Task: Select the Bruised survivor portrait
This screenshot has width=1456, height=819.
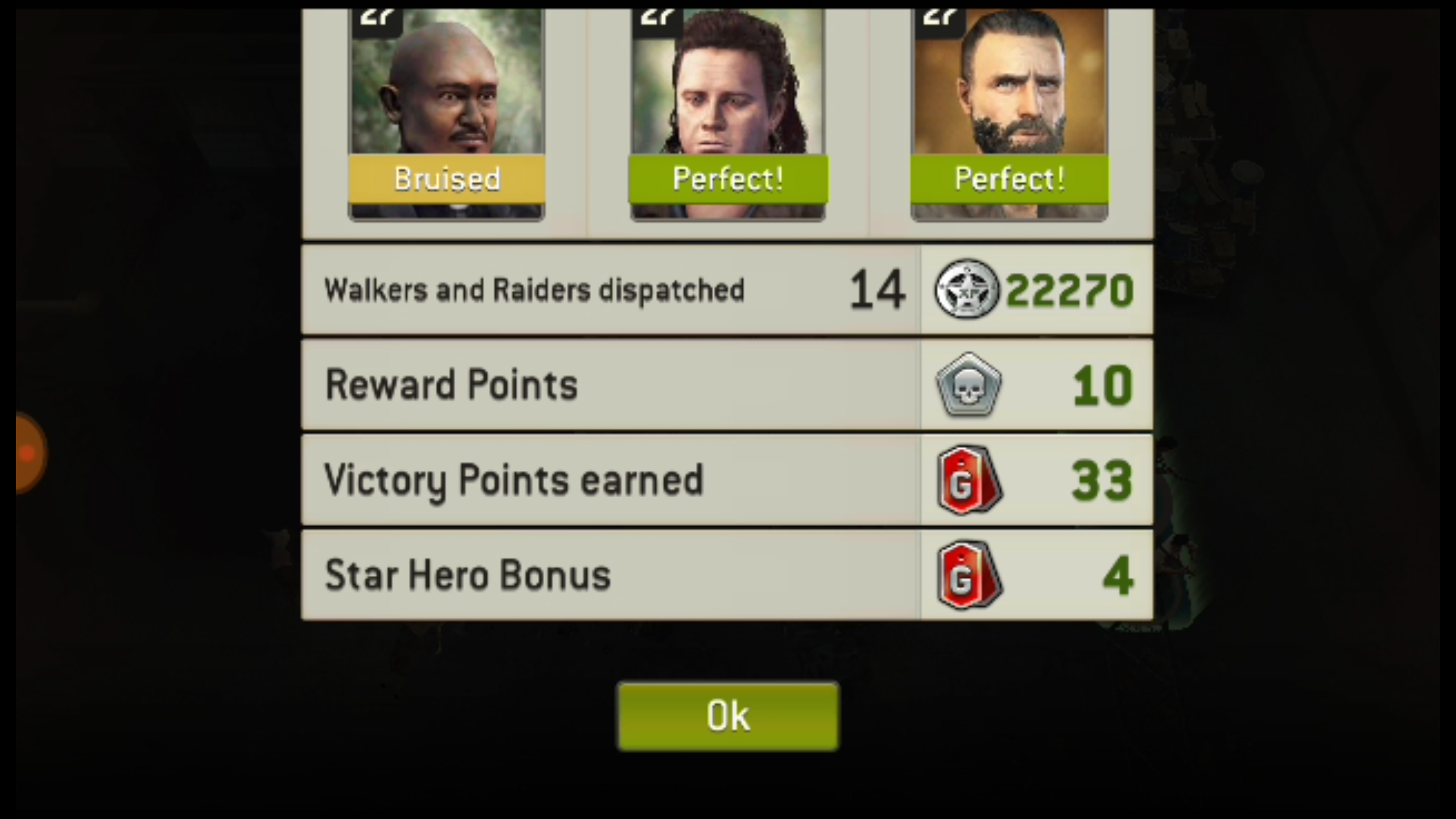Action: (446, 114)
